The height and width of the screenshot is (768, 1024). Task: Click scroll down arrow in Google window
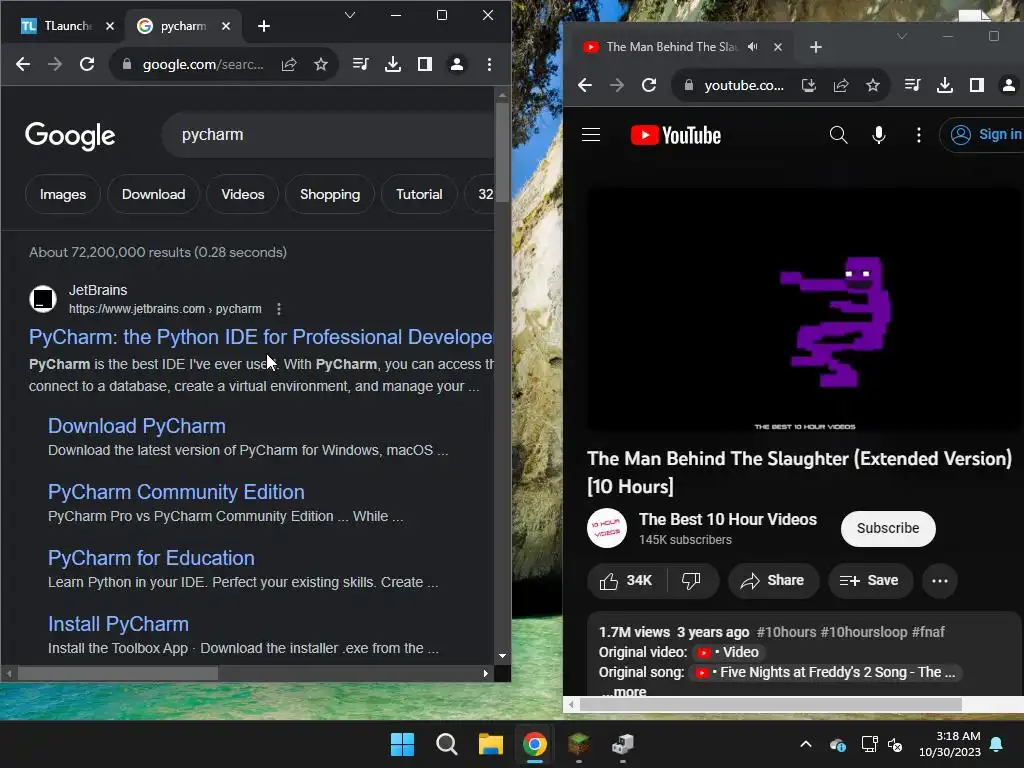click(502, 656)
